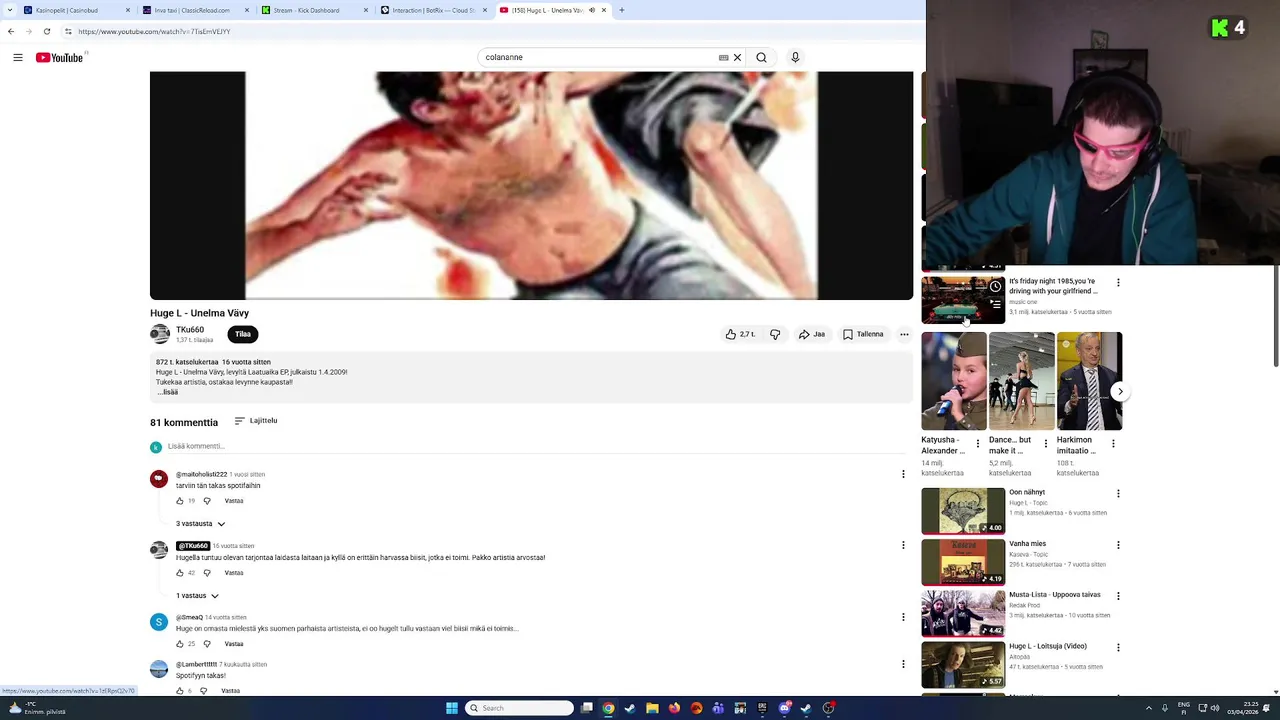Expand description with ...lisää
This screenshot has height=720, width=1280.
click(167, 392)
